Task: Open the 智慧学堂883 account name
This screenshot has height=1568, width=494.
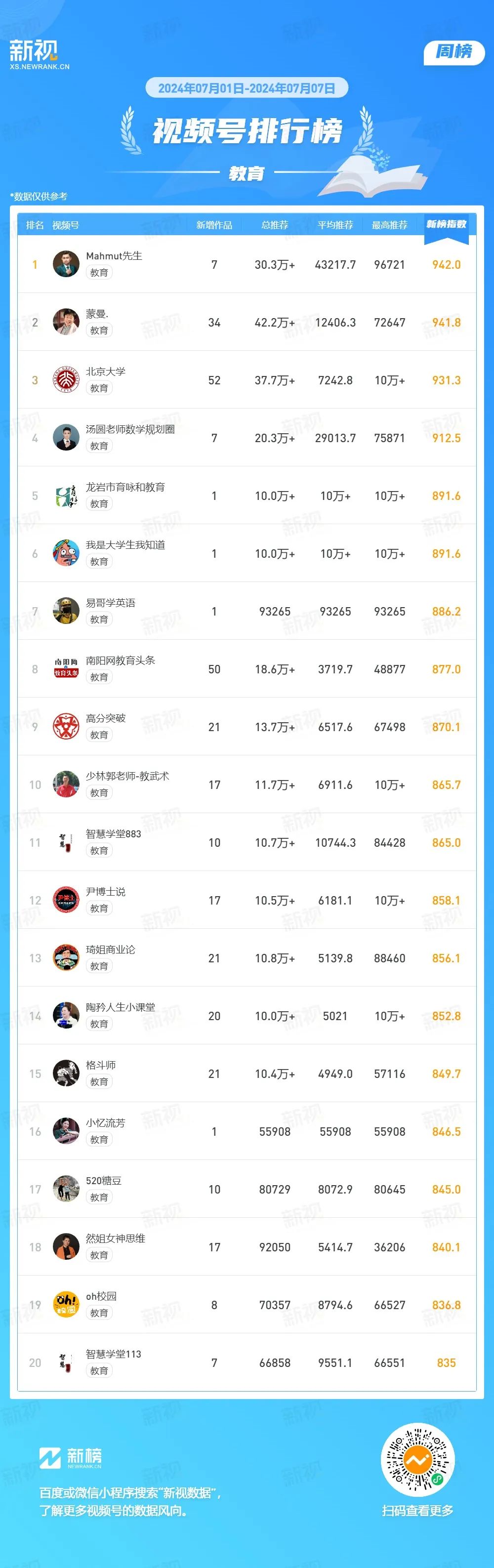Action: [x=113, y=834]
